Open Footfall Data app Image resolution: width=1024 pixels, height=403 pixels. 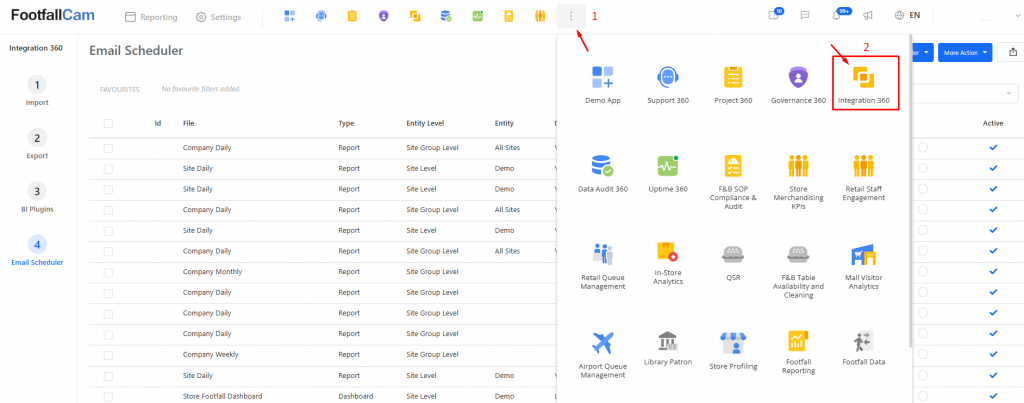click(863, 348)
